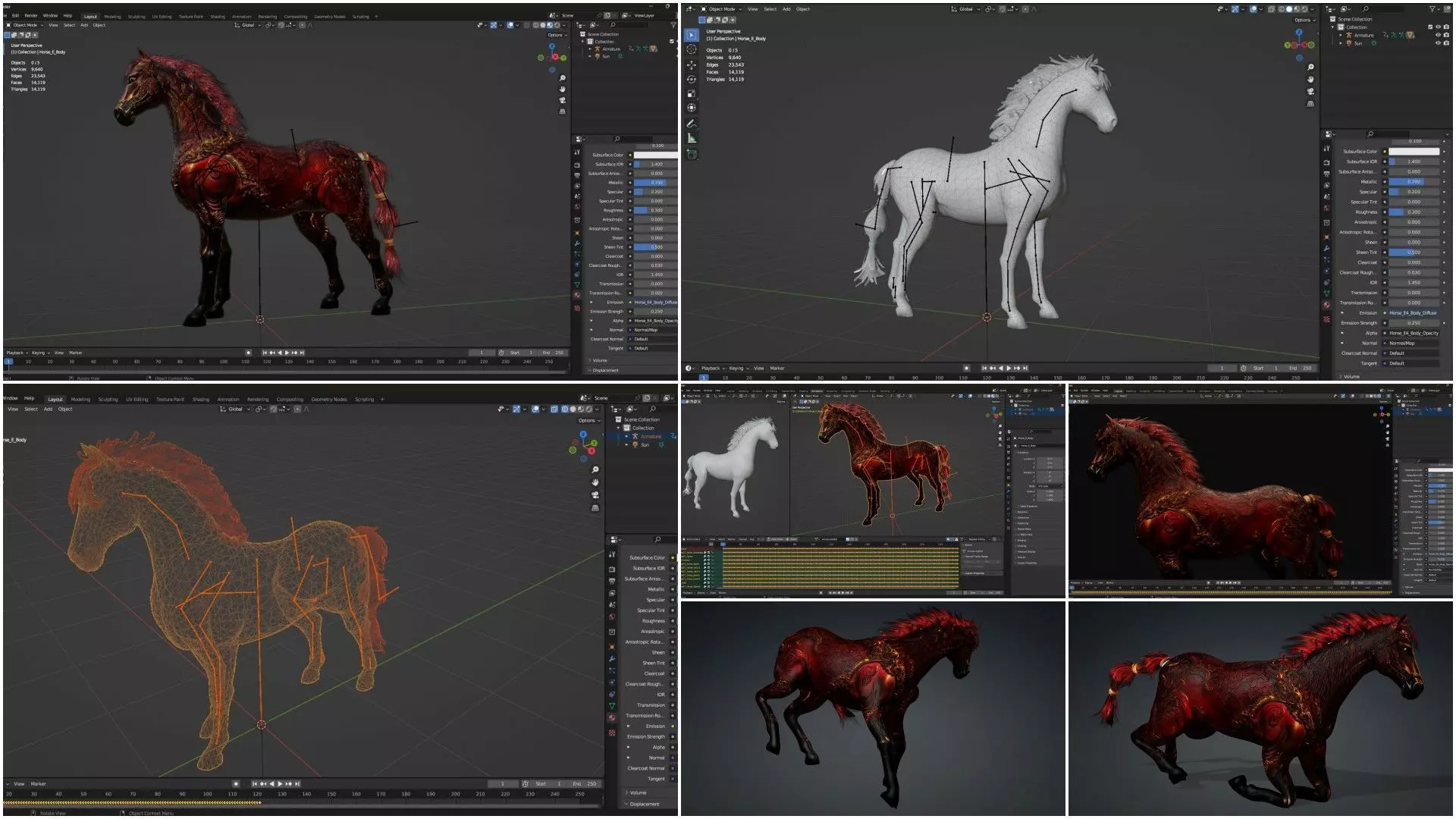
Task: Adjust Metallic slider in top-right properties
Action: click(x=1414, y=182)
